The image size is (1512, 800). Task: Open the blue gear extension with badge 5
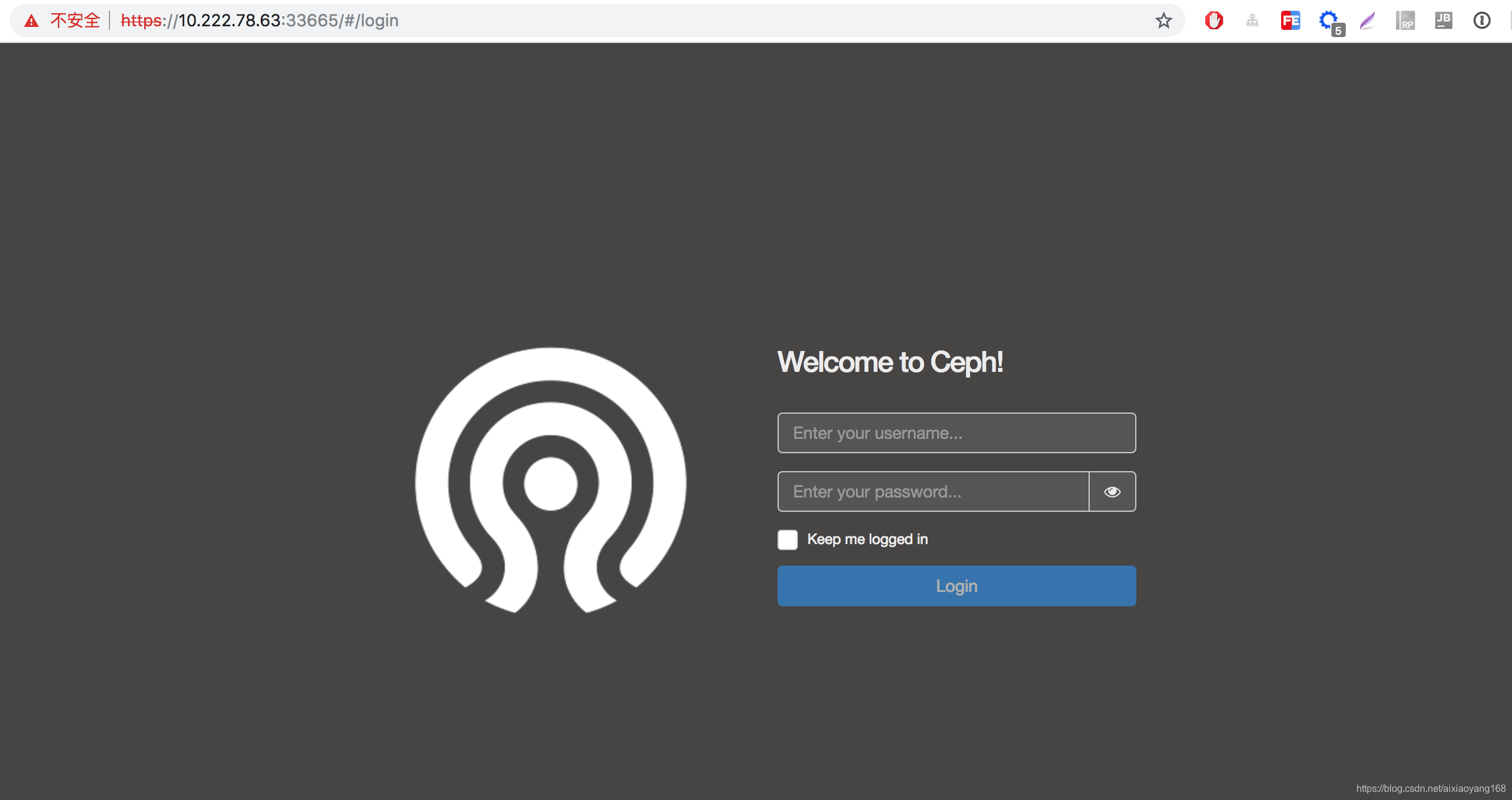point(1329,21)
